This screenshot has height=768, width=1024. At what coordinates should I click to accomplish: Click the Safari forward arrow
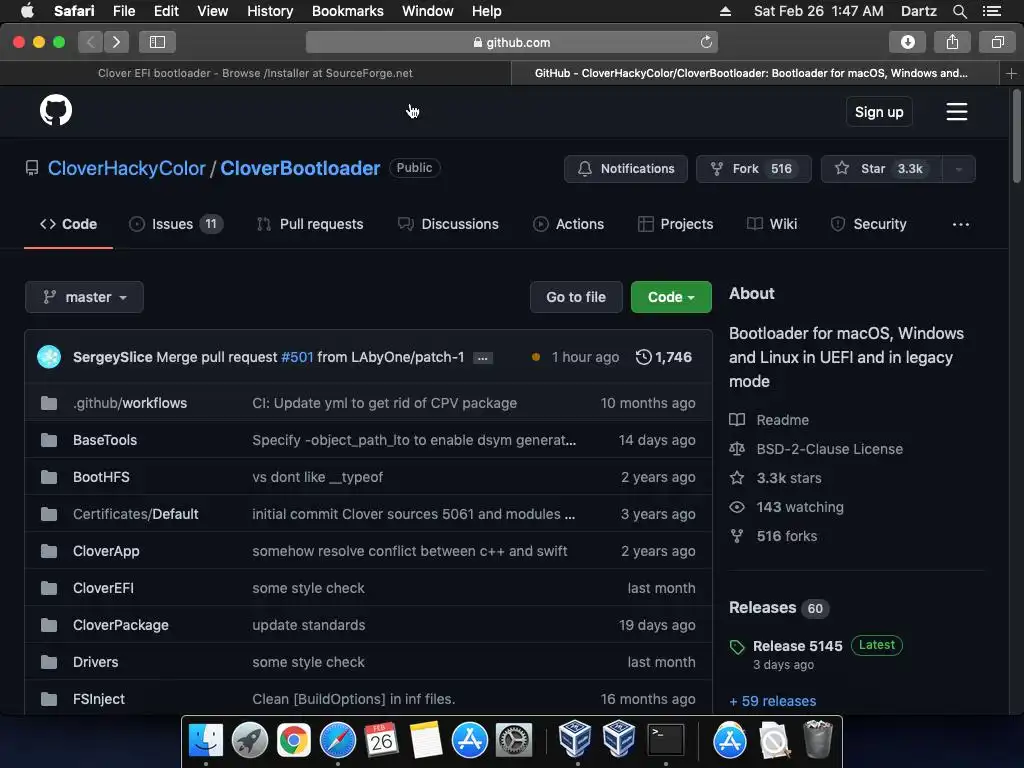(x=116, y=42)
